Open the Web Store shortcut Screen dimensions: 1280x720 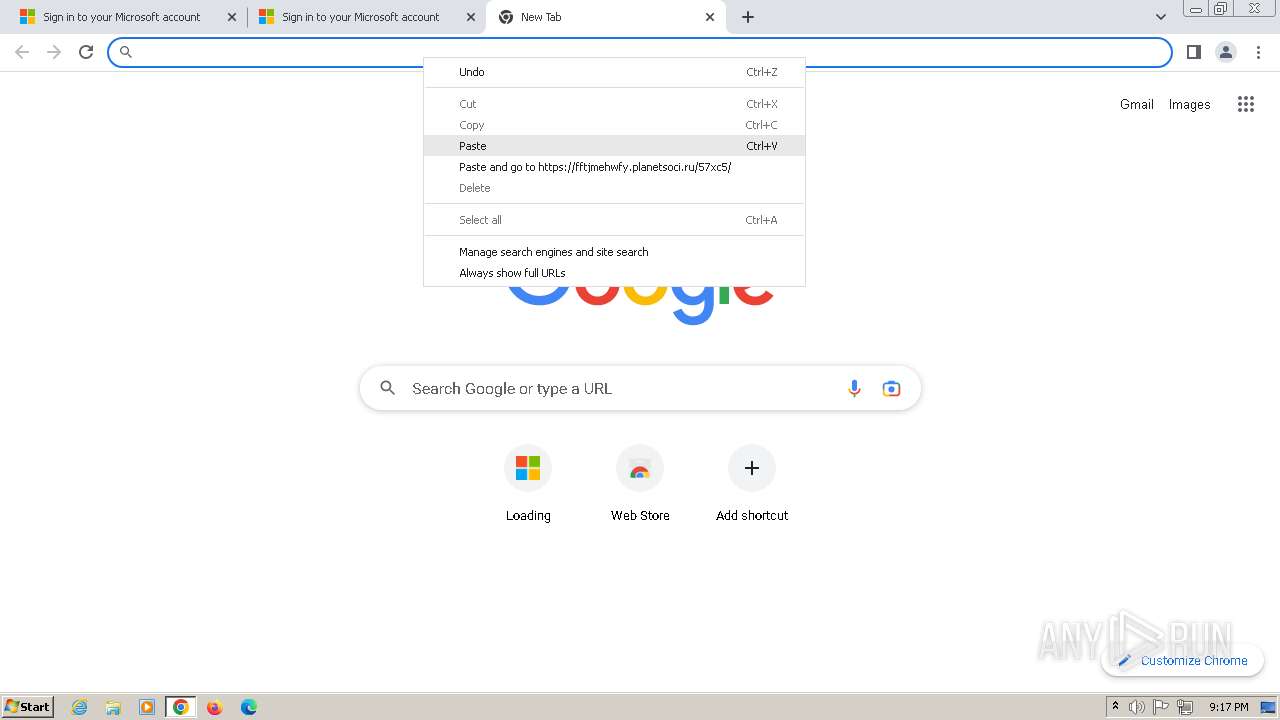coord(640,485)
